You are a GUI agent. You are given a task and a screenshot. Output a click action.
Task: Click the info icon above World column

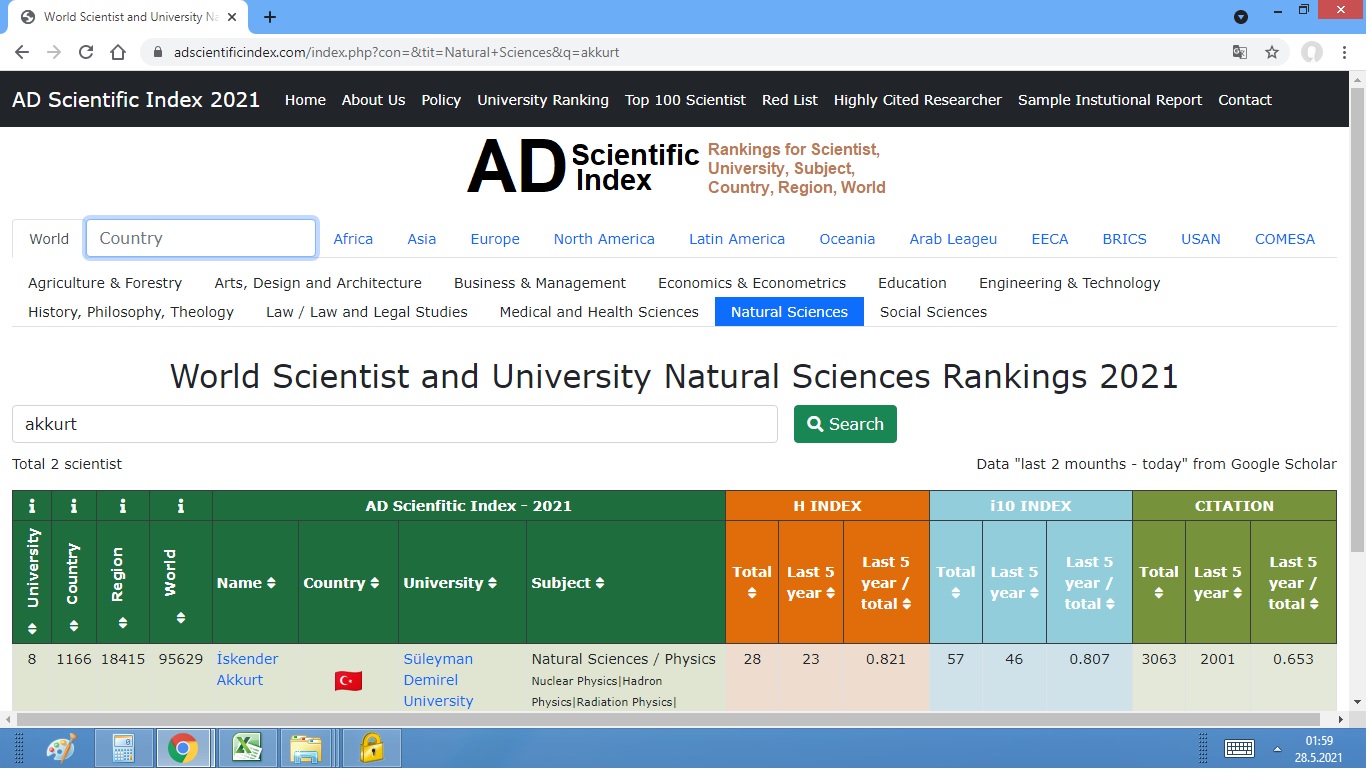click(180, 506)
